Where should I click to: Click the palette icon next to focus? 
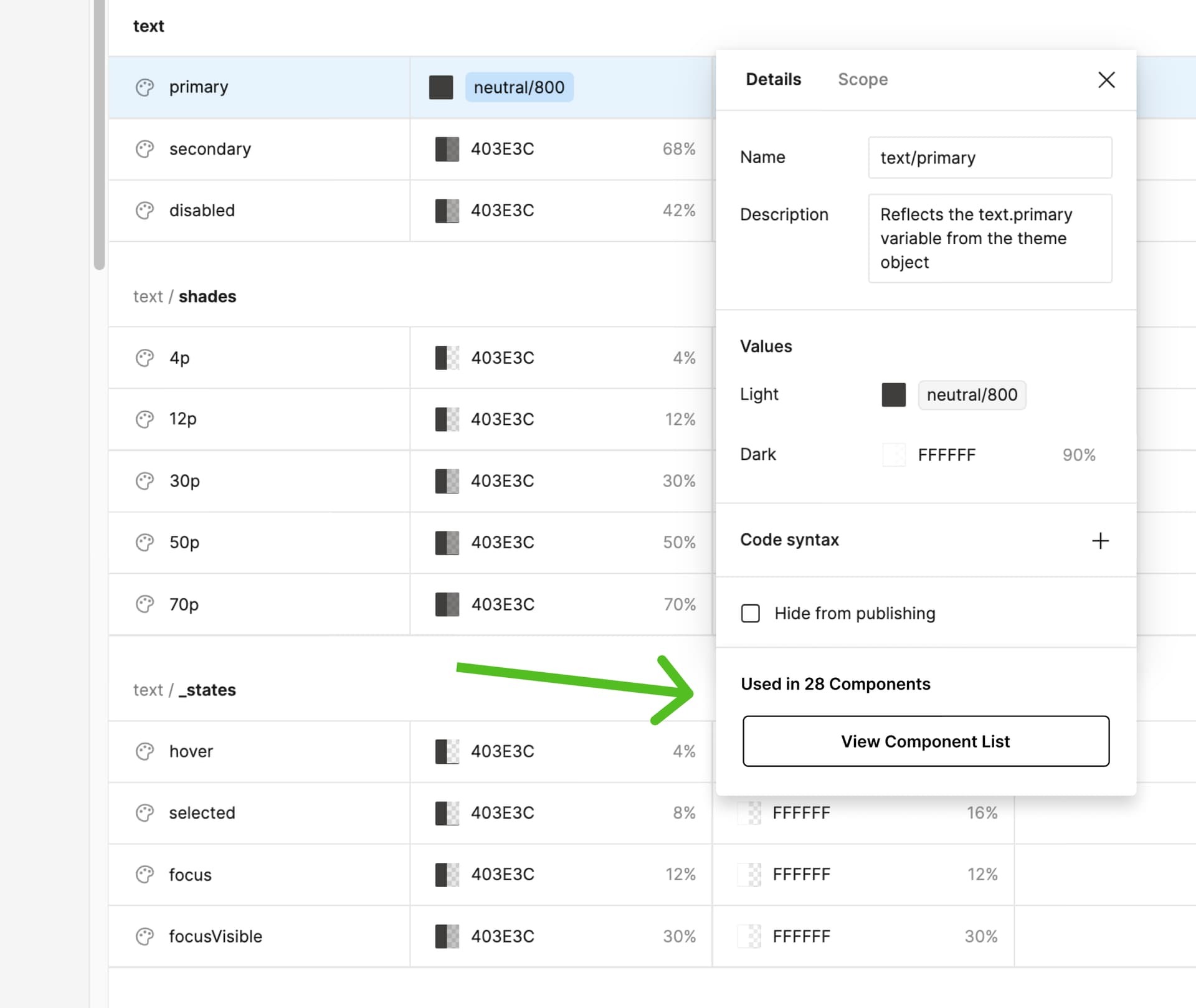tap(145, 874)
